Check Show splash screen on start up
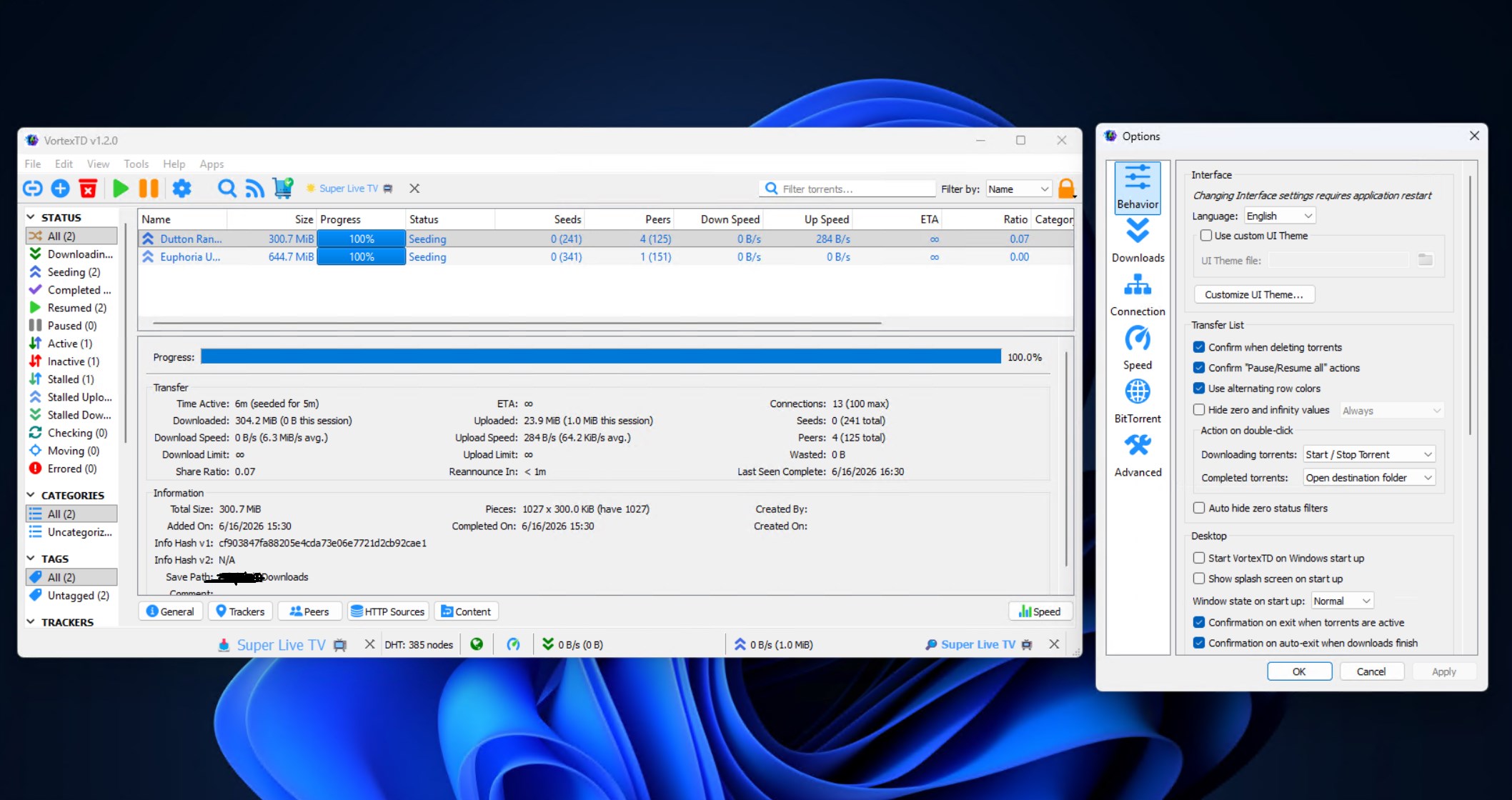 [1199, 579]
